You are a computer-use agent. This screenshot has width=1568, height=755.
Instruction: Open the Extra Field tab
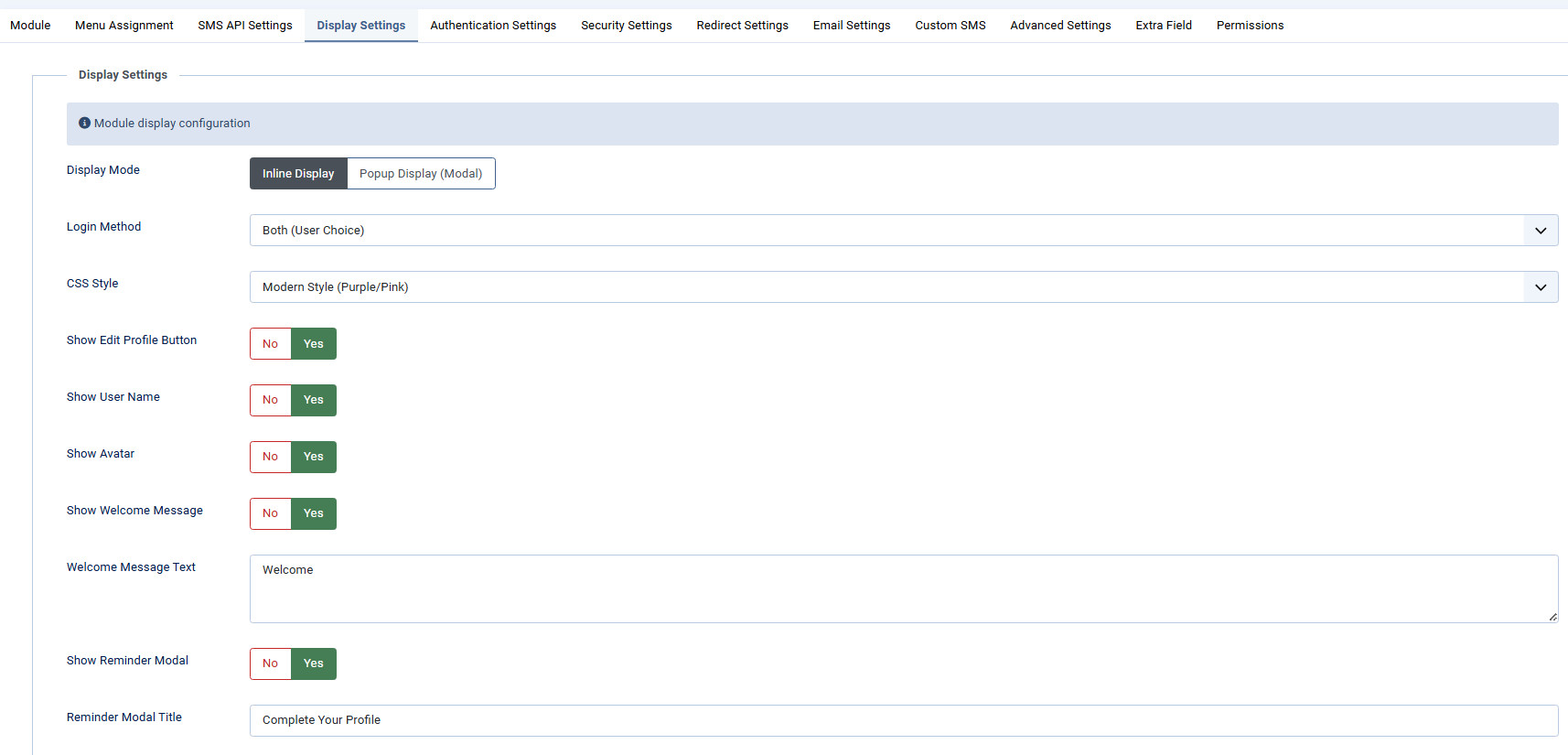(x=1163, y=26)
